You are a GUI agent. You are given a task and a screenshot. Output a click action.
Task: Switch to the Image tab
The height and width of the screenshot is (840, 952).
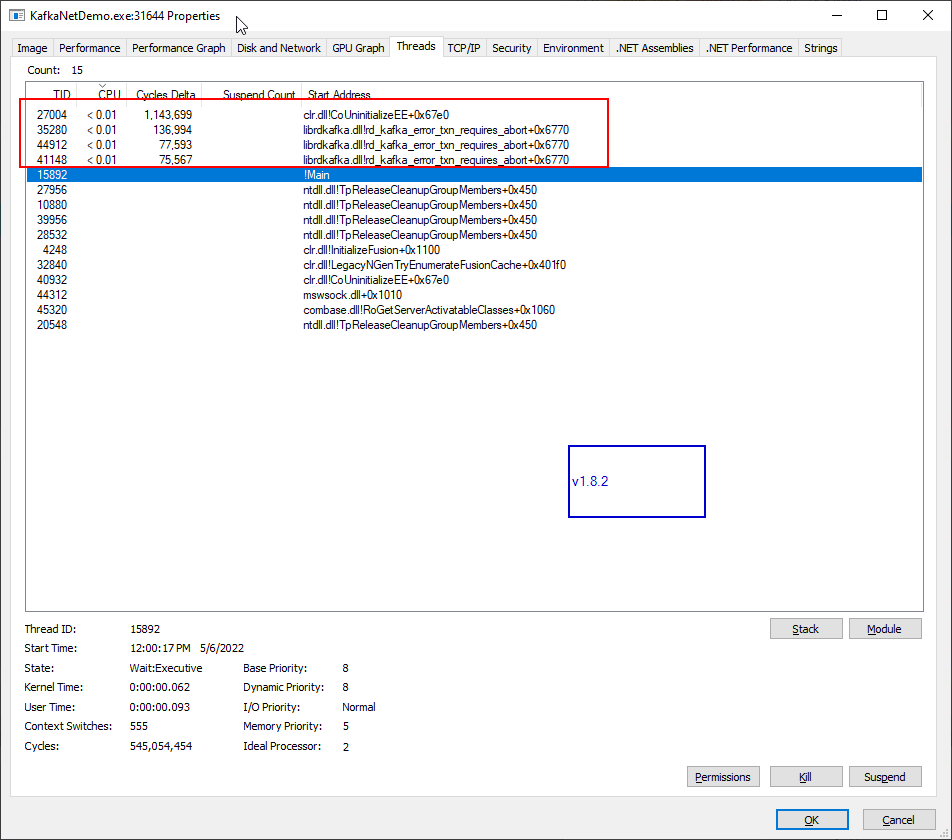tap(32, 48)
